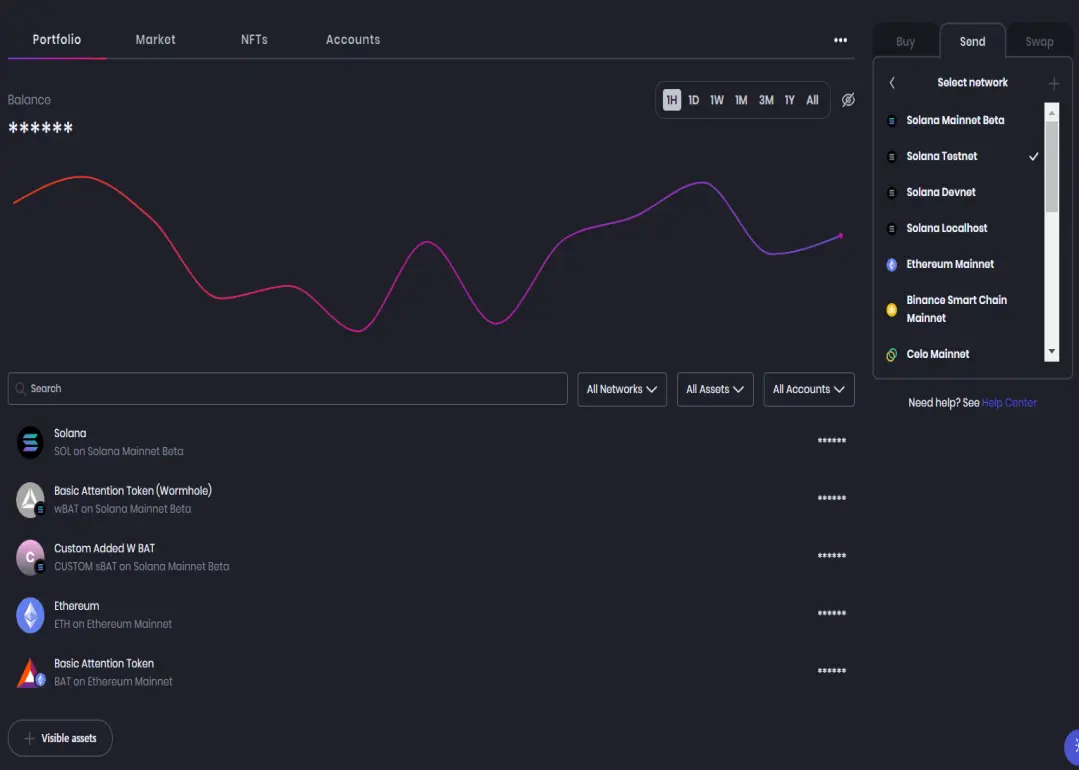
Task: Choose Solana Localhost network
Action: 963,228
